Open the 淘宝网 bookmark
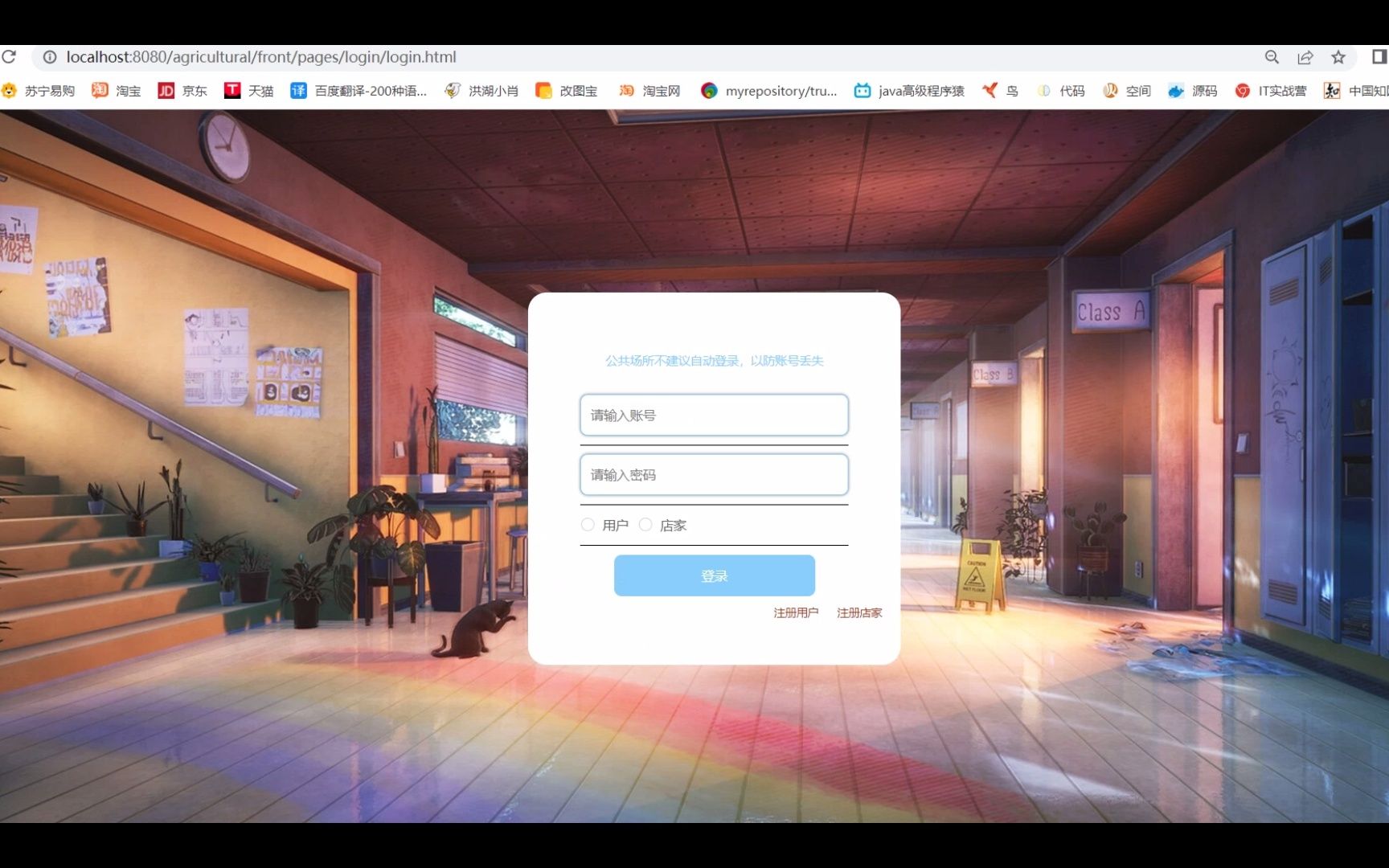Screen dimensions: 1389x868 [x=649, y=91]
